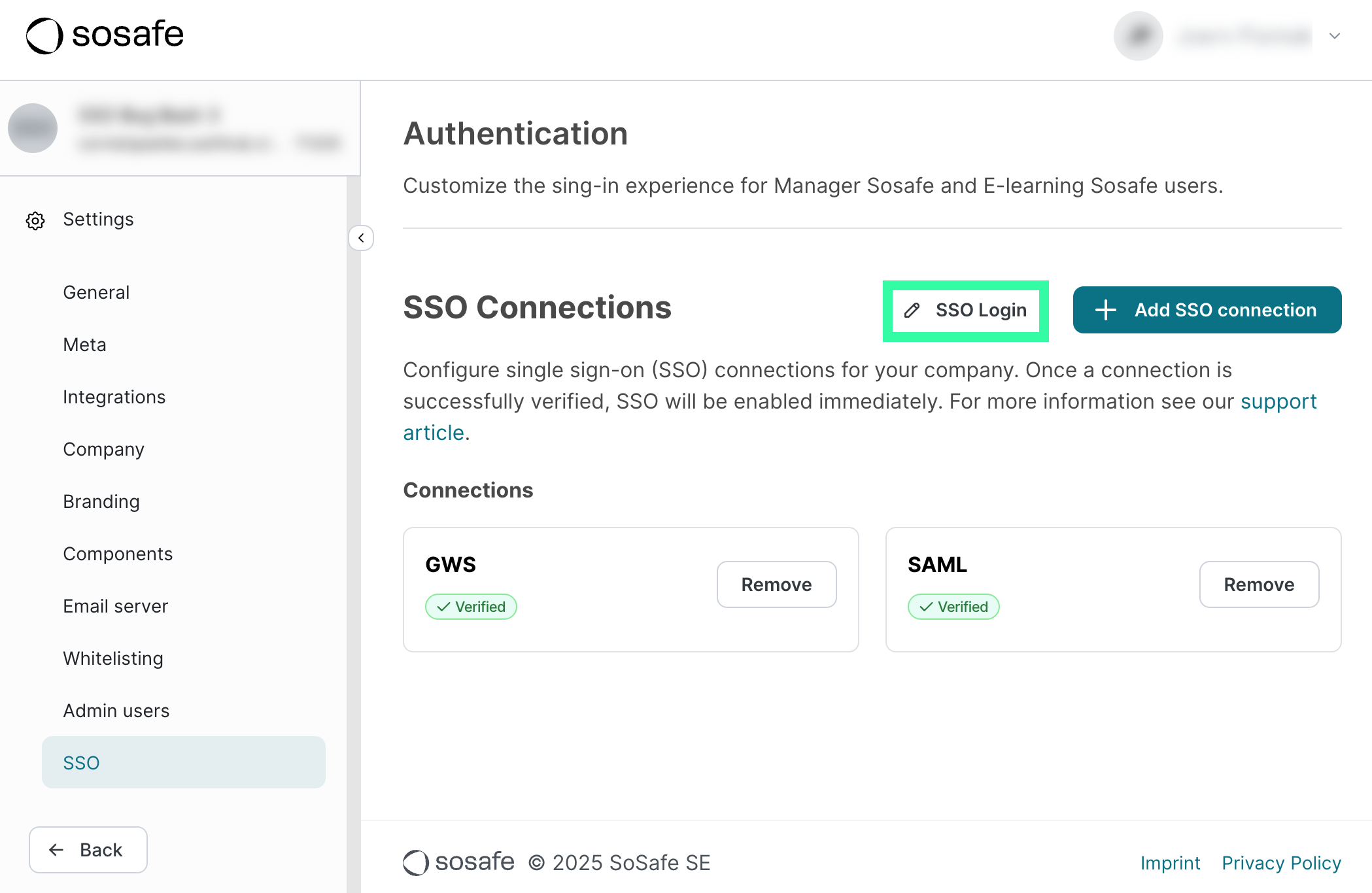Go to Branding settings
The image size is (1372, 893).
pos(101,501)
